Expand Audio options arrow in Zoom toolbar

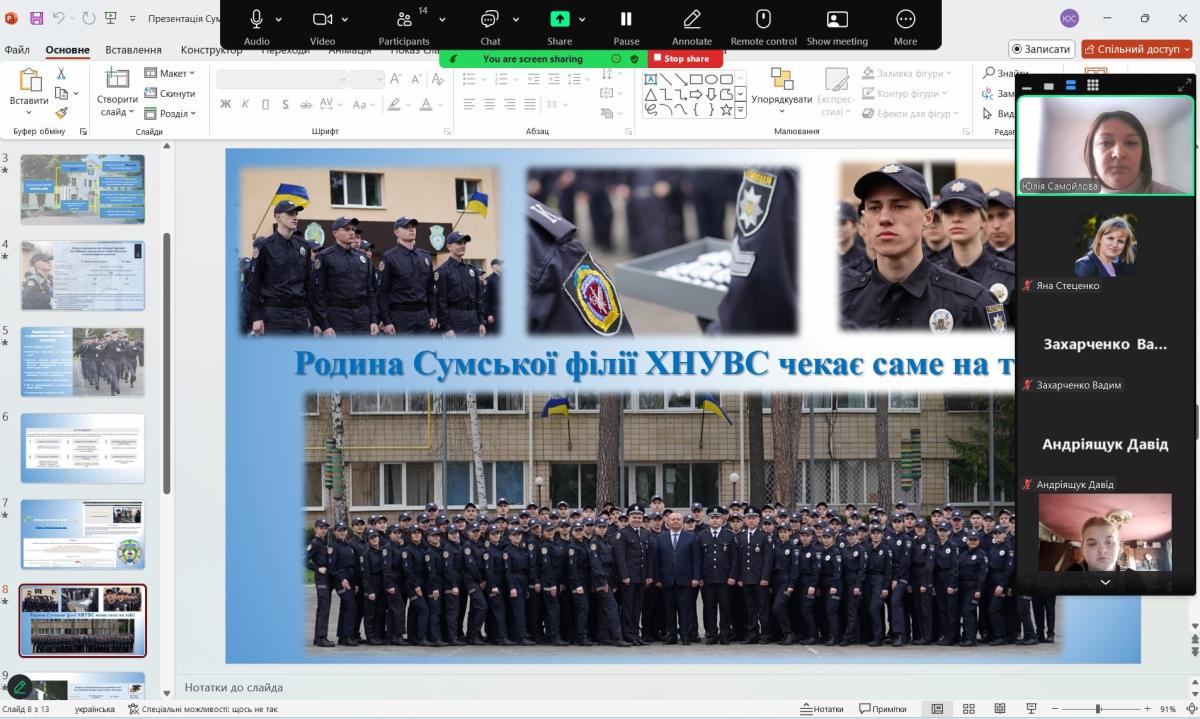pyautogui.click(x=278, y=19)
